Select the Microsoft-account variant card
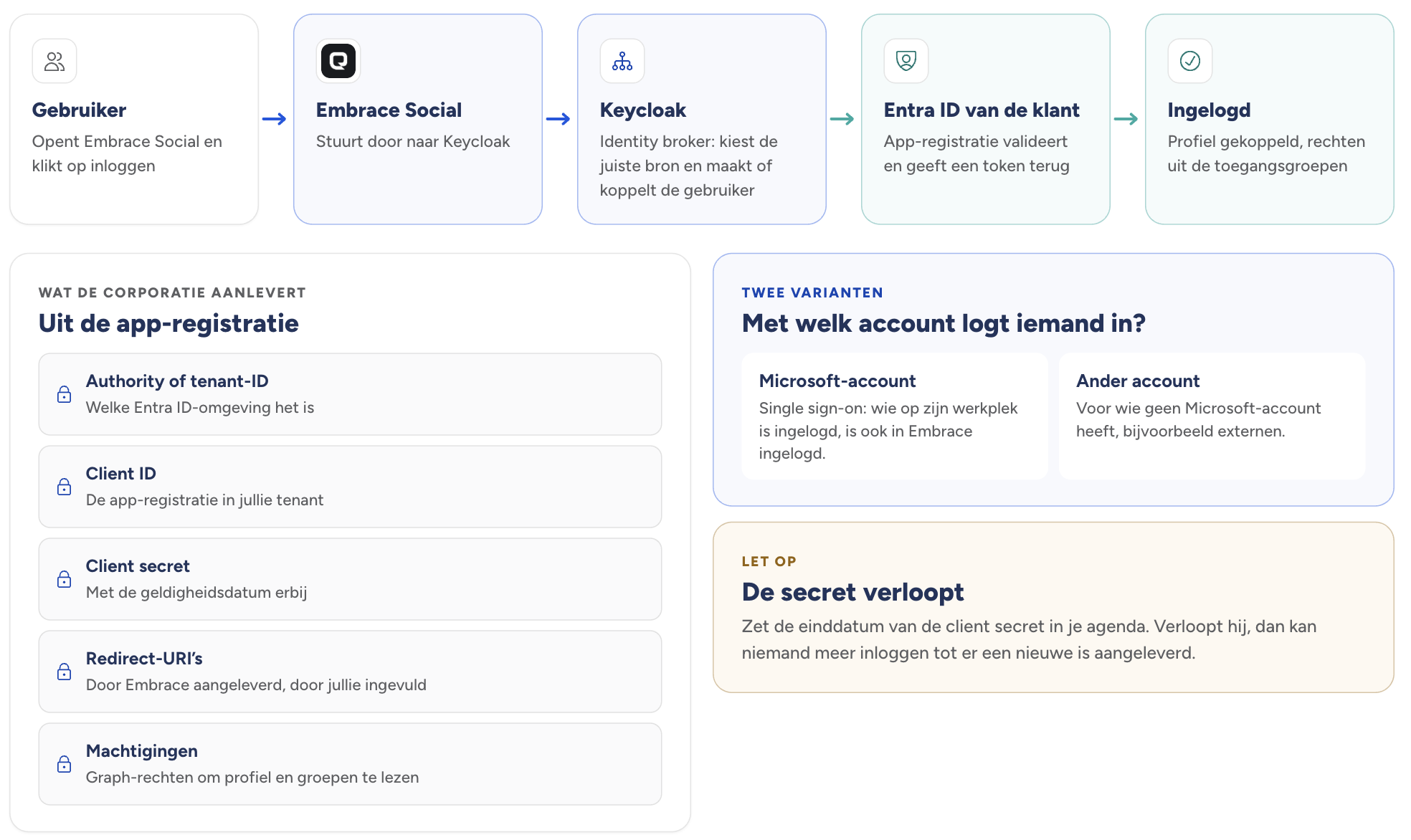This screenshot has width=1411, height=840. coord(895,416)
